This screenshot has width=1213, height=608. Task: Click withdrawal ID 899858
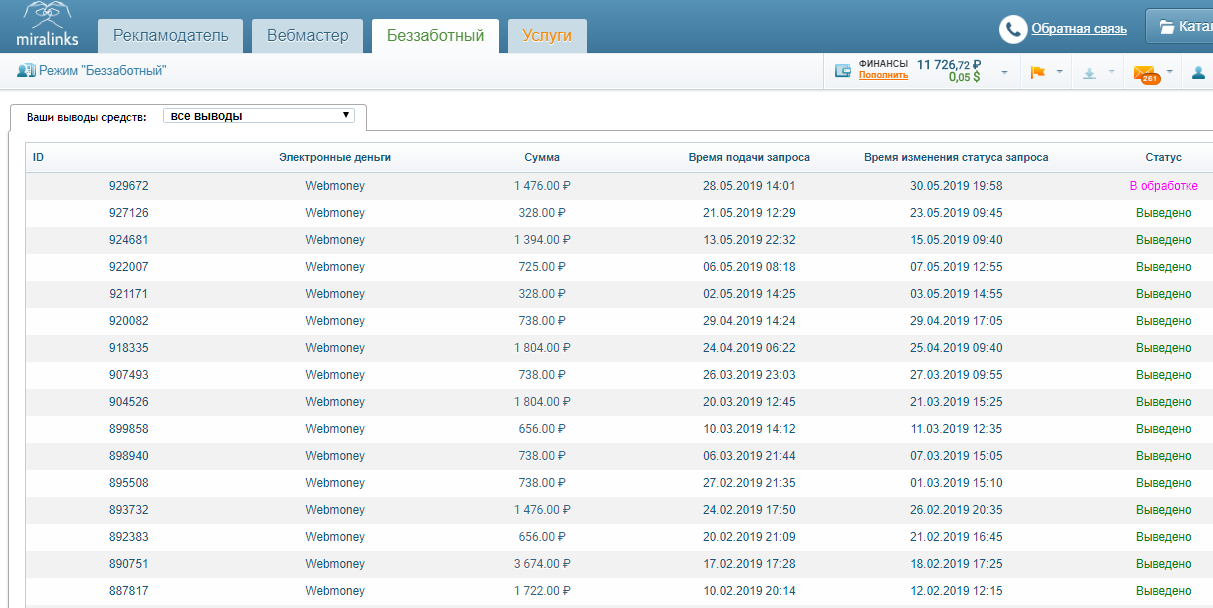pyautogui.click(x=129, y=429)
